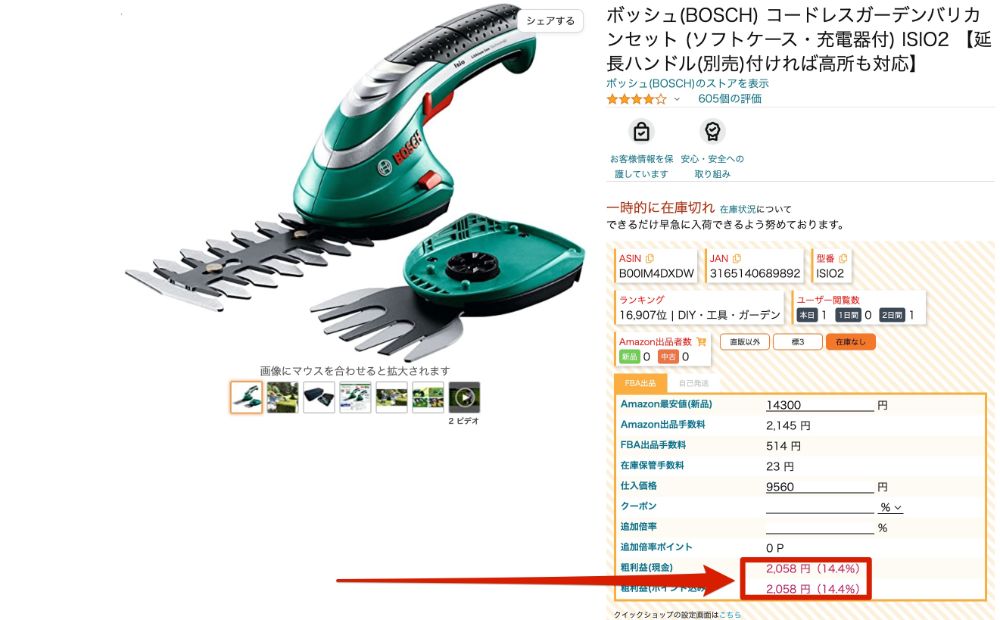Screen dimensions: 1000x620
Task: Toggle the orange 在庫なし filter
Action: coord(850,342)
